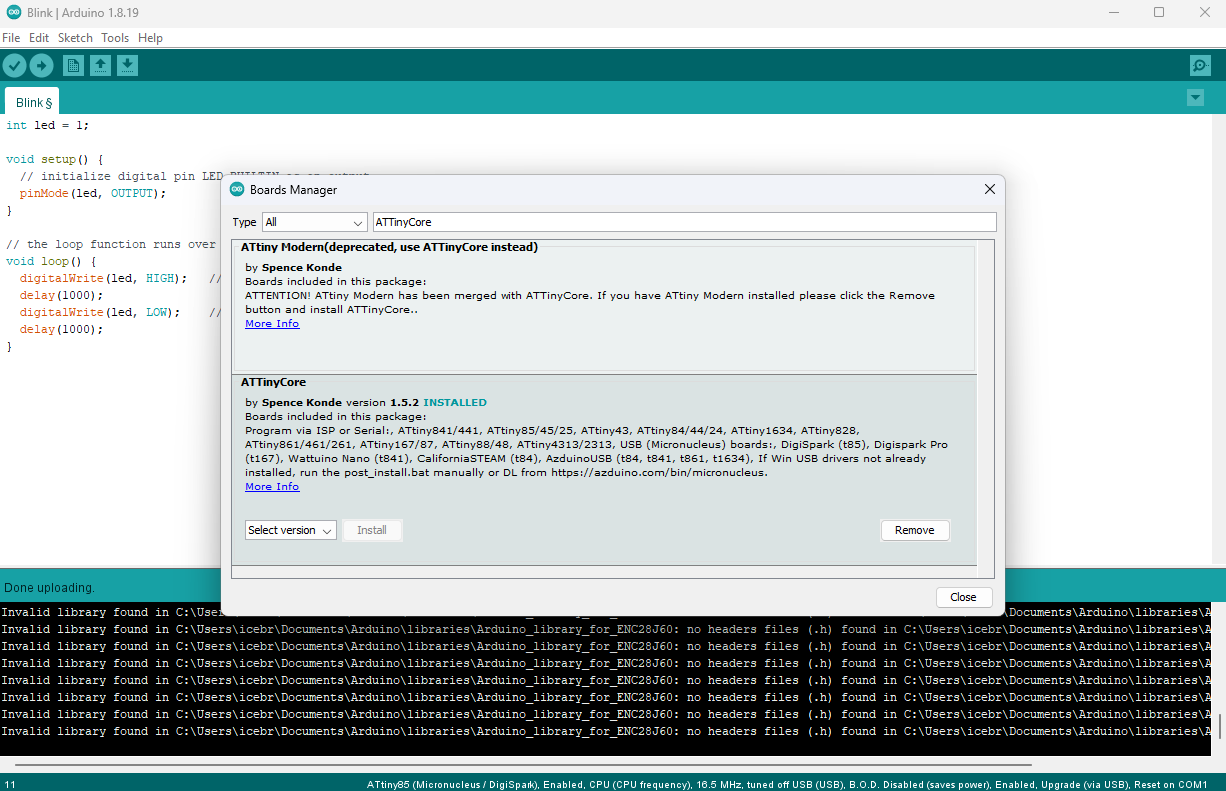Select the Blink sketch tab
The width and height of the screenshot is (1226, 791).
33,102
